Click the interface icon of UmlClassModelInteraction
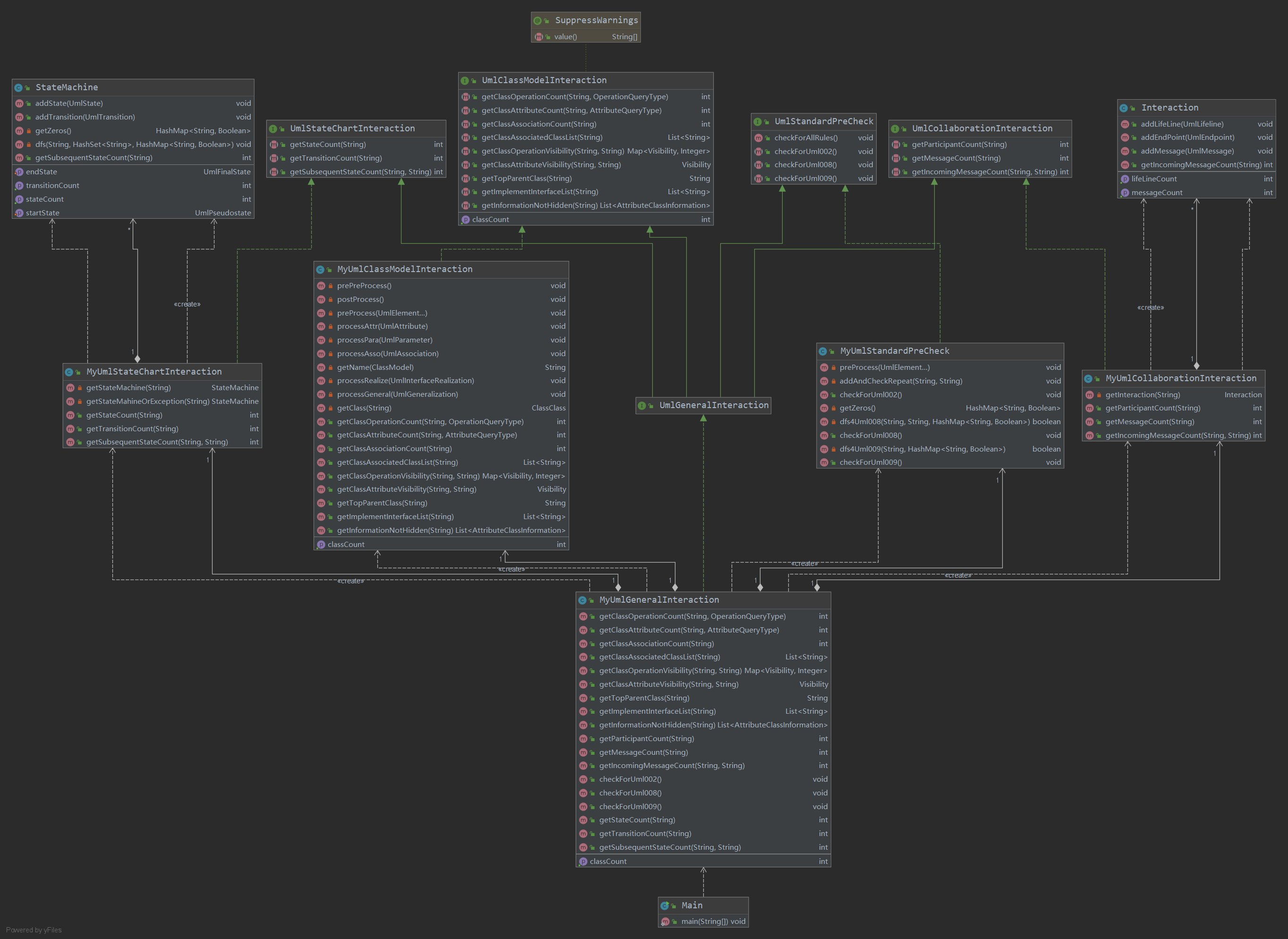This screenshot has width=1288, height=939. [x=464, y=81]
